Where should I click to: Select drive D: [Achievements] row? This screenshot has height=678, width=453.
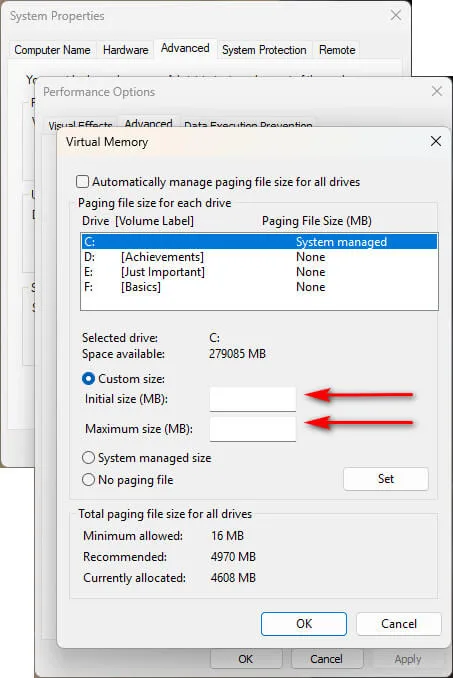tap(259, 257)
